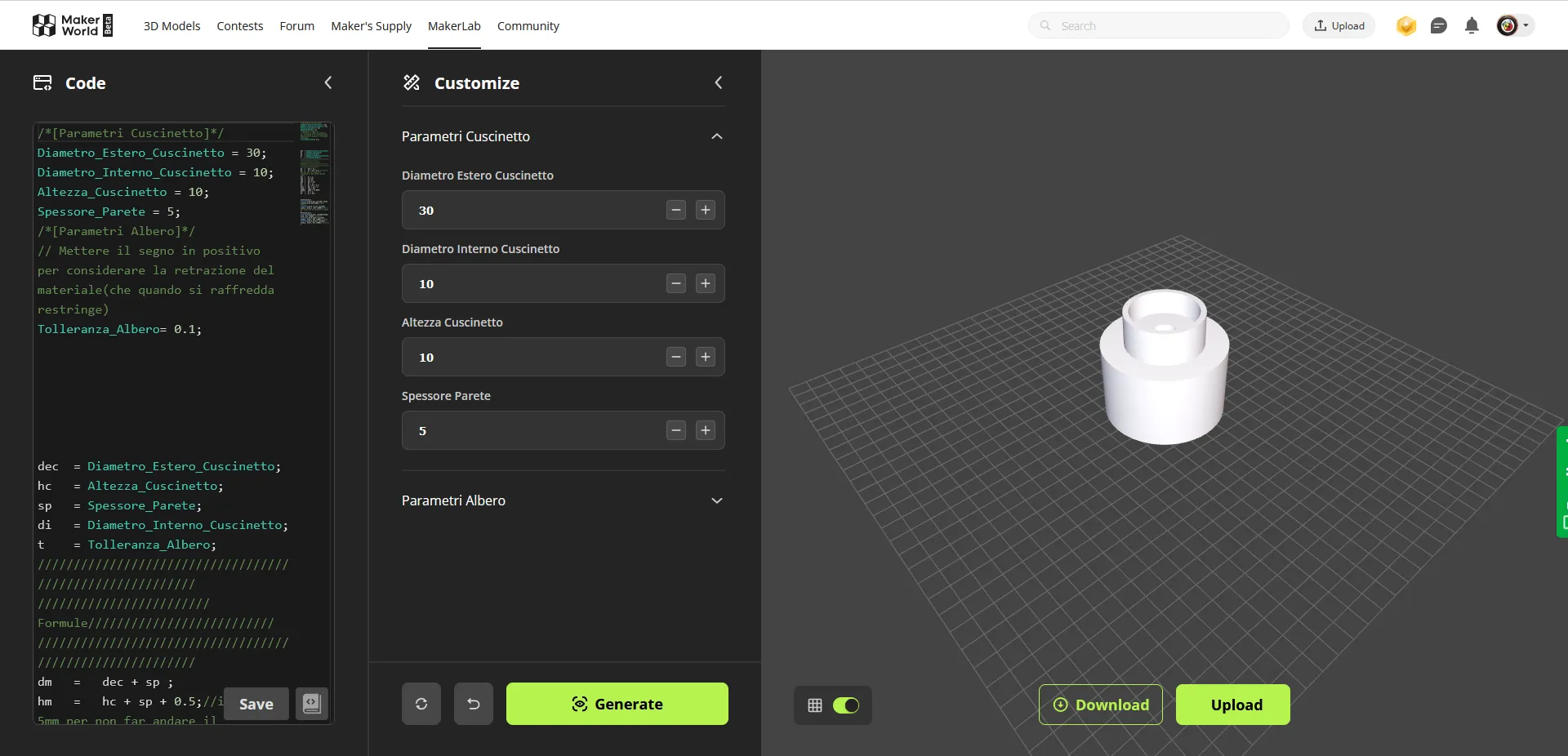Open the Community menu
This screenshot has height=756, width=1568.
click(528, 26)
